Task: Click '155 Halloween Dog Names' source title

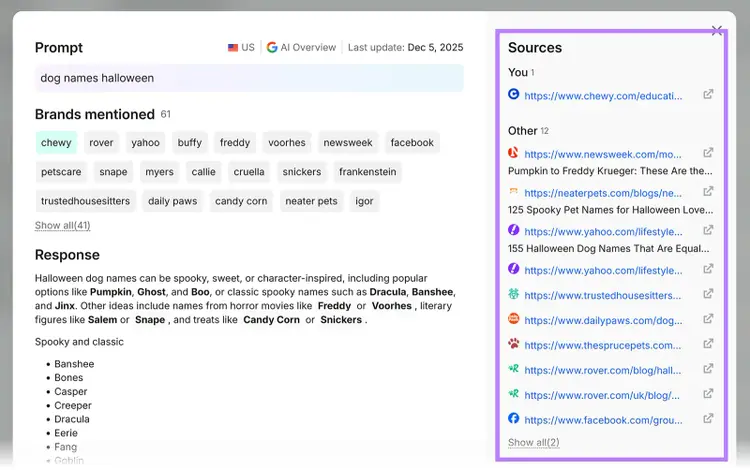Action: pos(608,248)
